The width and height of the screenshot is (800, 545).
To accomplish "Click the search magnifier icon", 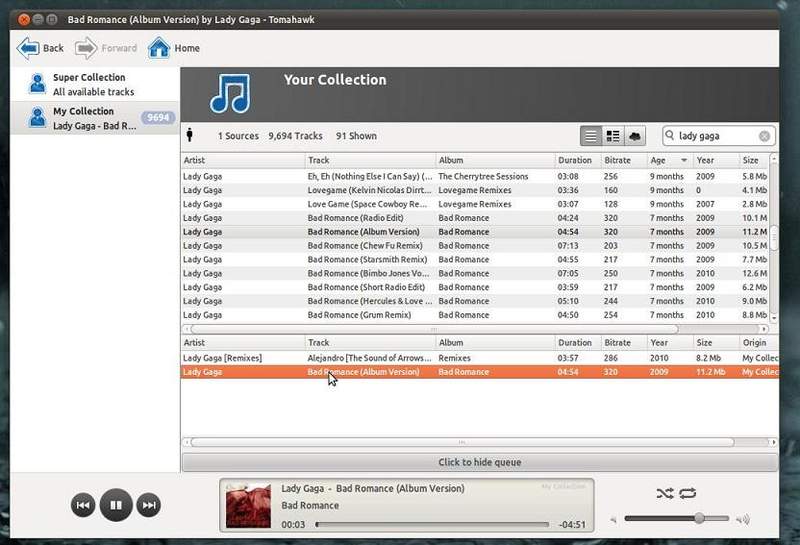I will click(x=670, y=135).
